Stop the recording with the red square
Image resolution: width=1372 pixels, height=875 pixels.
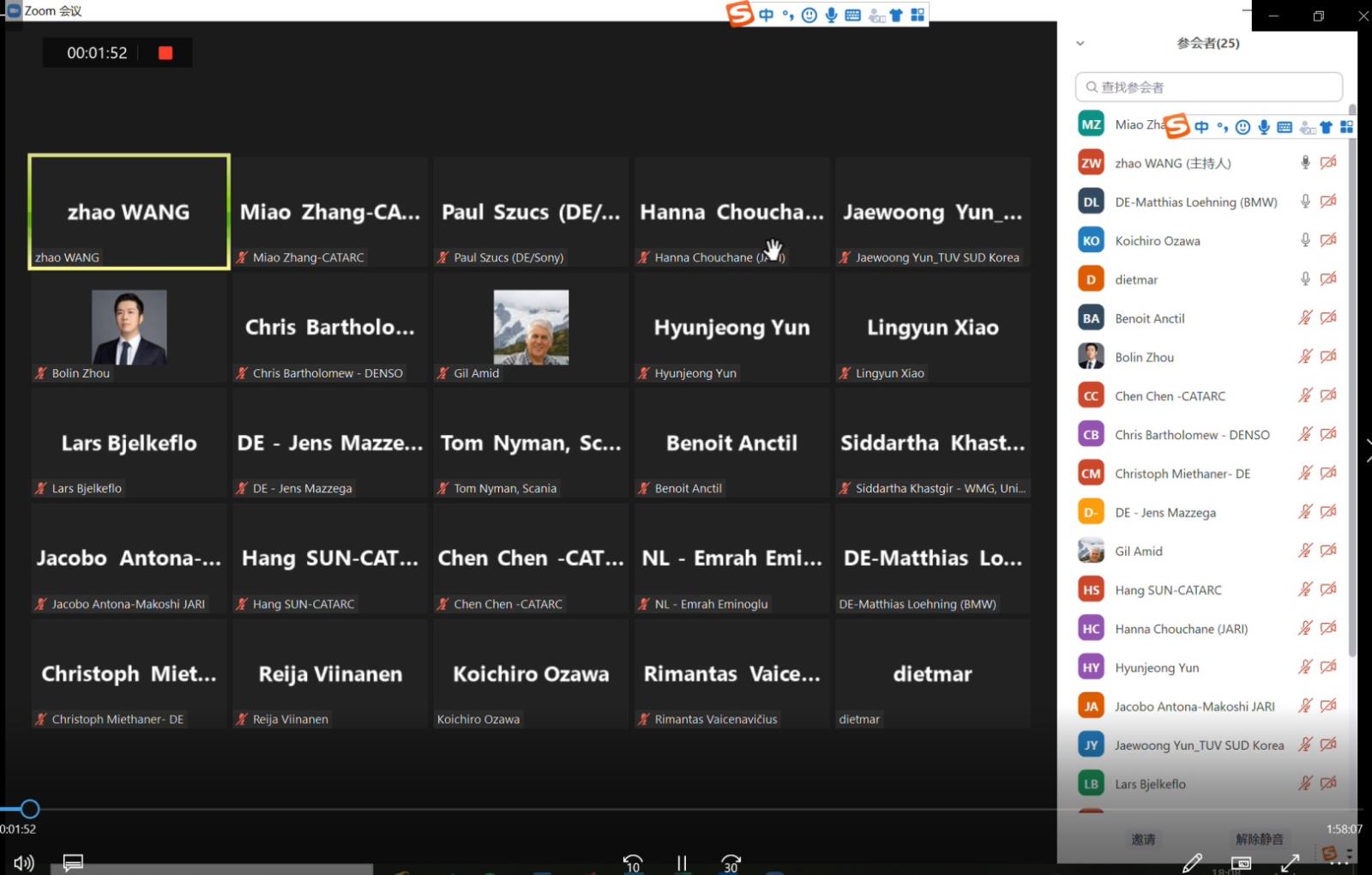pyautogui.click(x=165, y=53)
